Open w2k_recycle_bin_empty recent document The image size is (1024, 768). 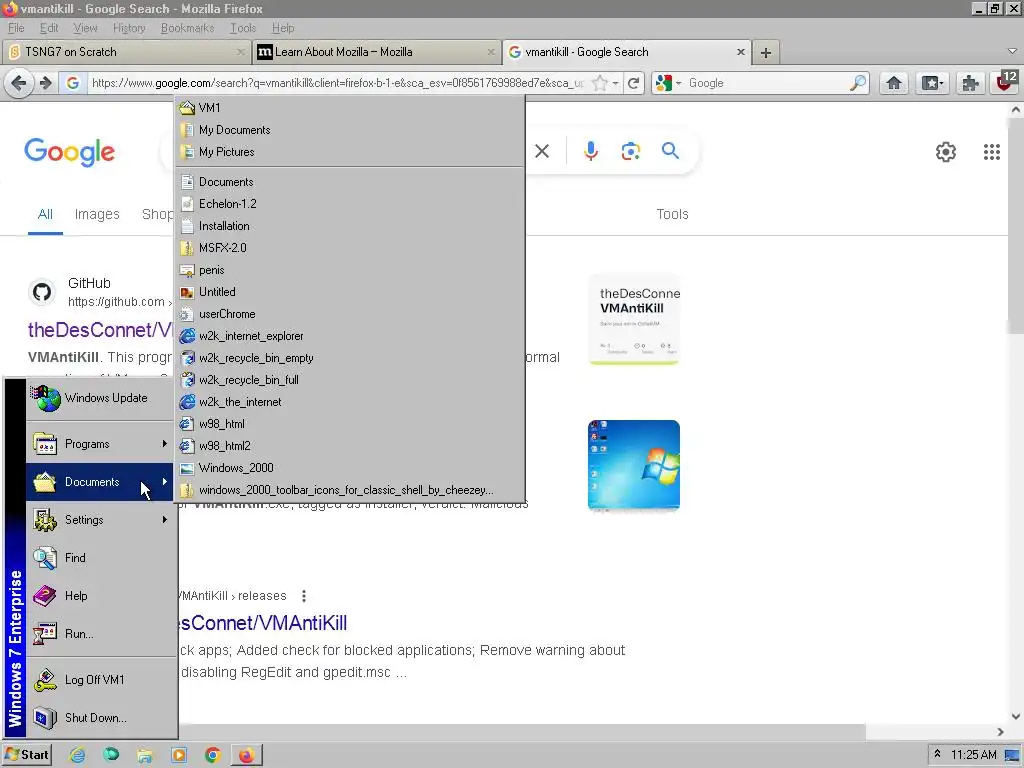[350, 358]
